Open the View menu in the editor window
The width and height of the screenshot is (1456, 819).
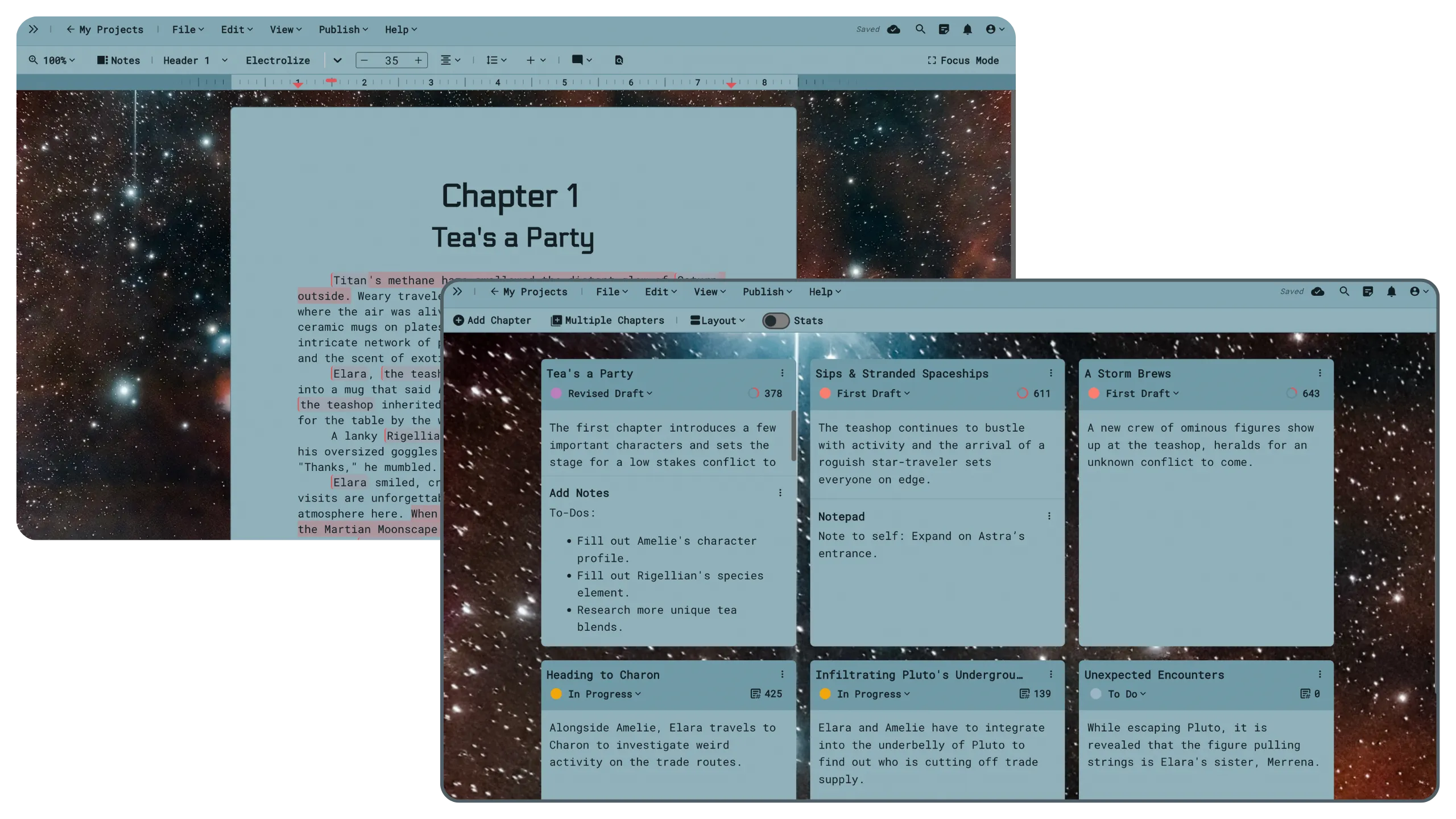(286, 30)
